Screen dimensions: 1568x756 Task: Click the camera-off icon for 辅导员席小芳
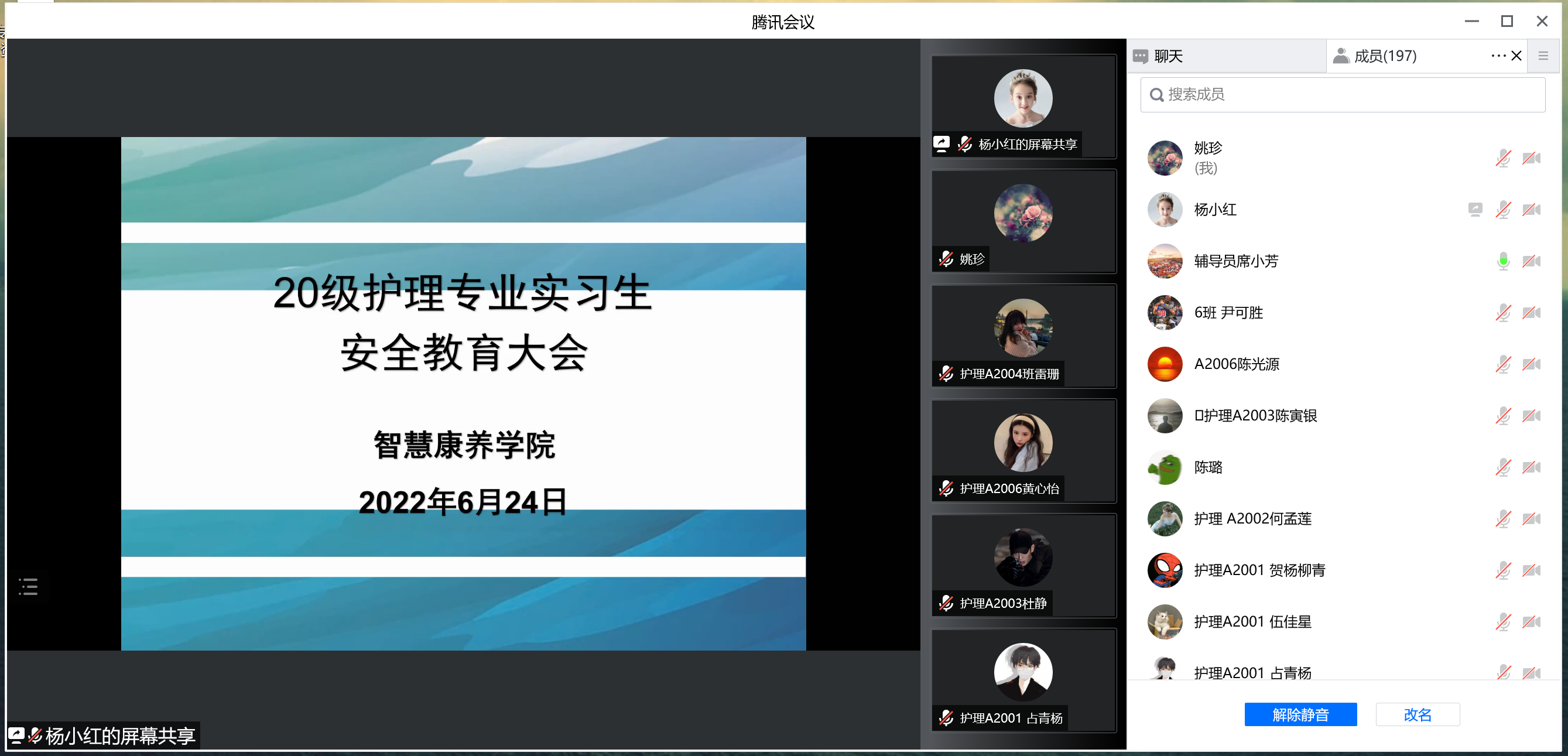pos(1531,261)
